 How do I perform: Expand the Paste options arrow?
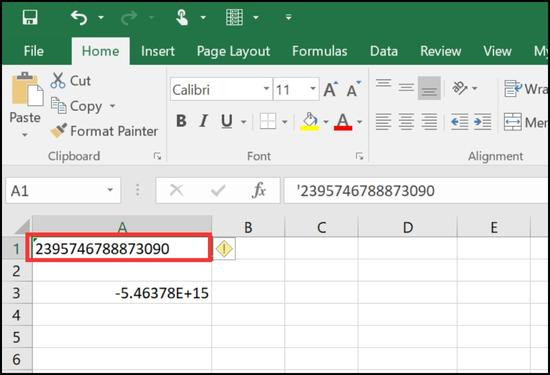25,135
